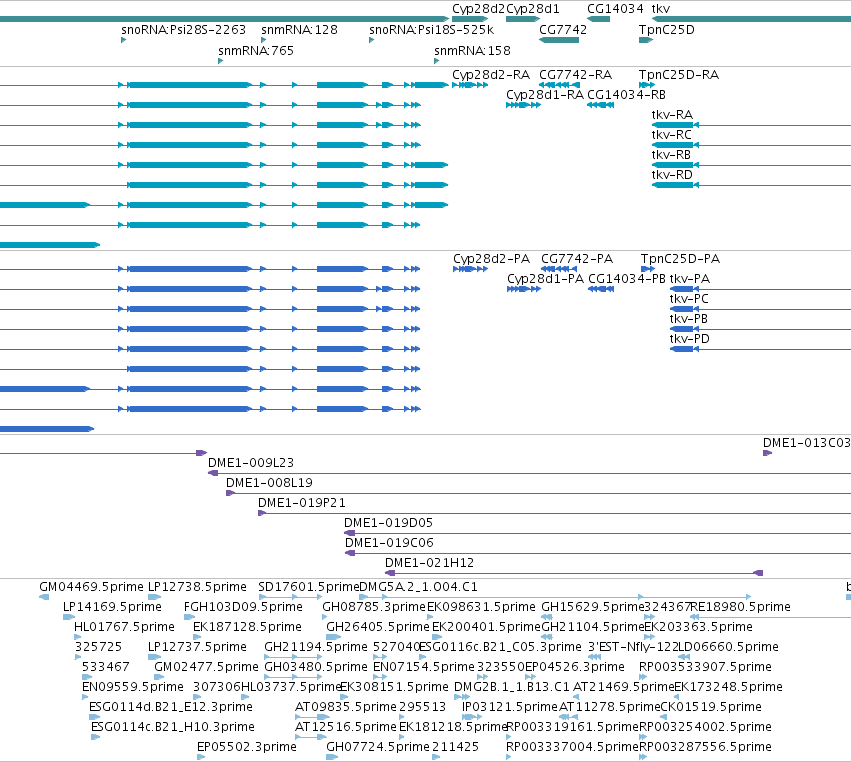Select the DME1-019D05 BAC label
Image resolution: width=851 pixels, height=762 pixels.
coord(389,523)
